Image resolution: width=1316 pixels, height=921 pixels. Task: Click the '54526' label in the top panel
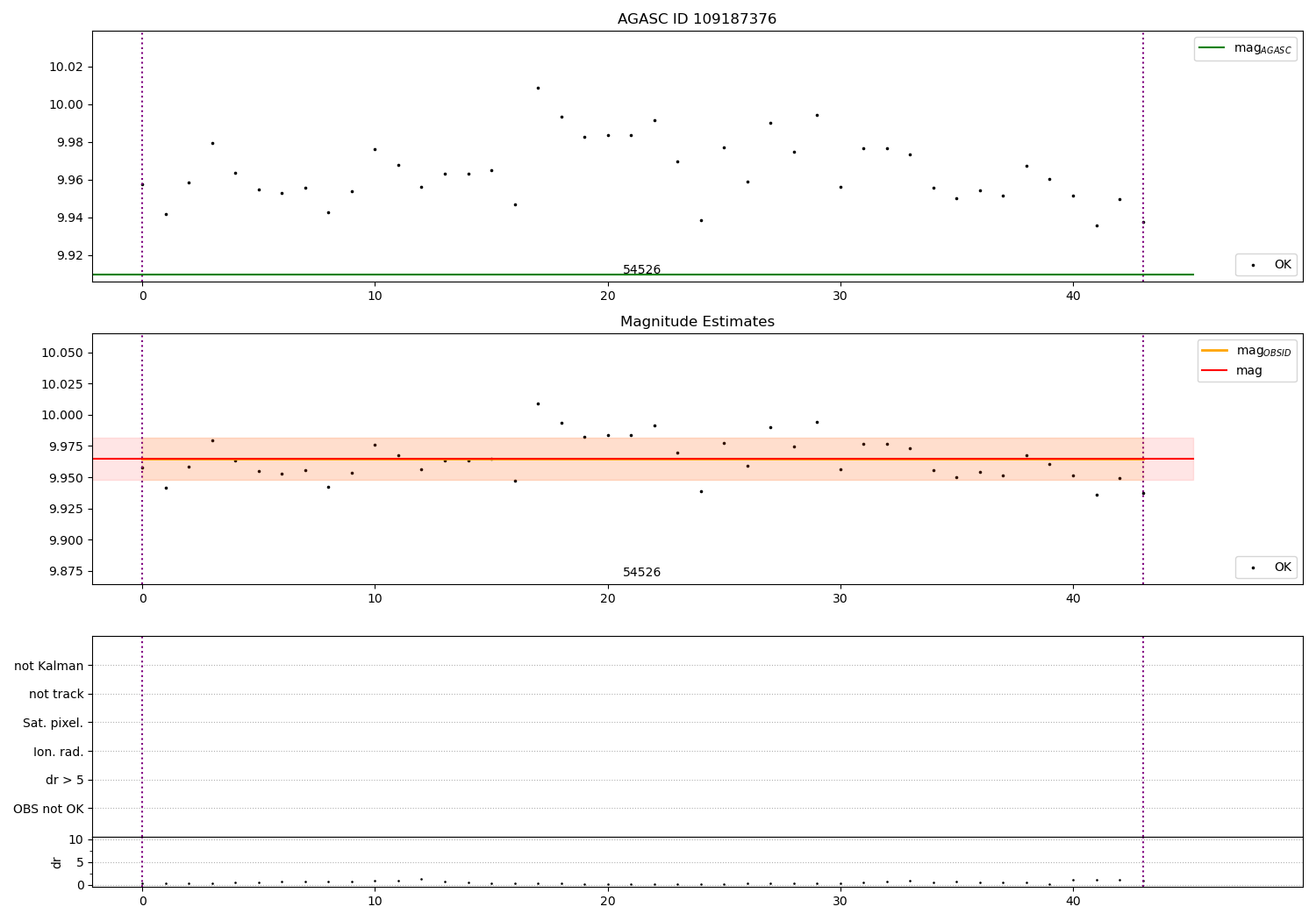point(641,269)
